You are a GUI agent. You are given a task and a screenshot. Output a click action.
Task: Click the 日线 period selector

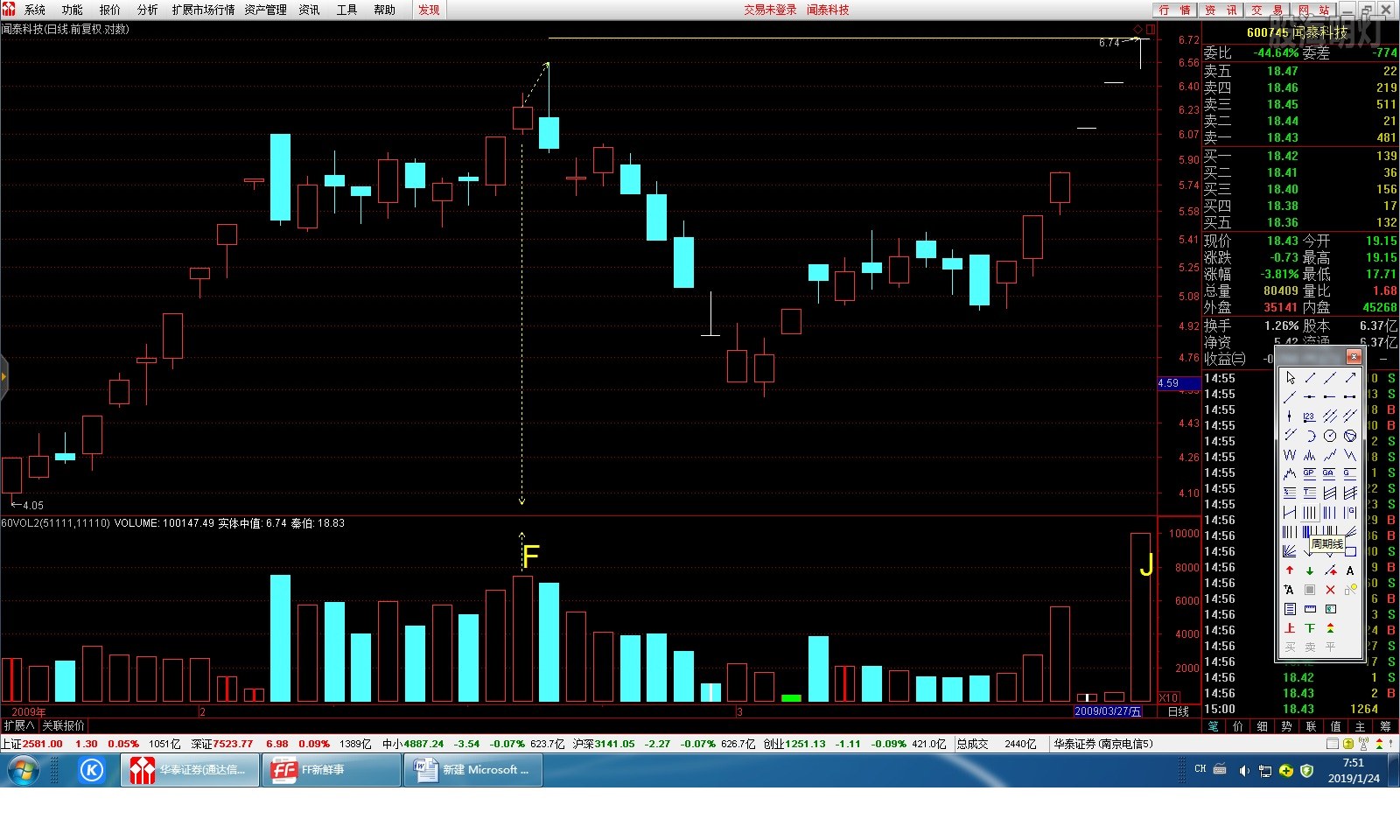(1178, 711)
